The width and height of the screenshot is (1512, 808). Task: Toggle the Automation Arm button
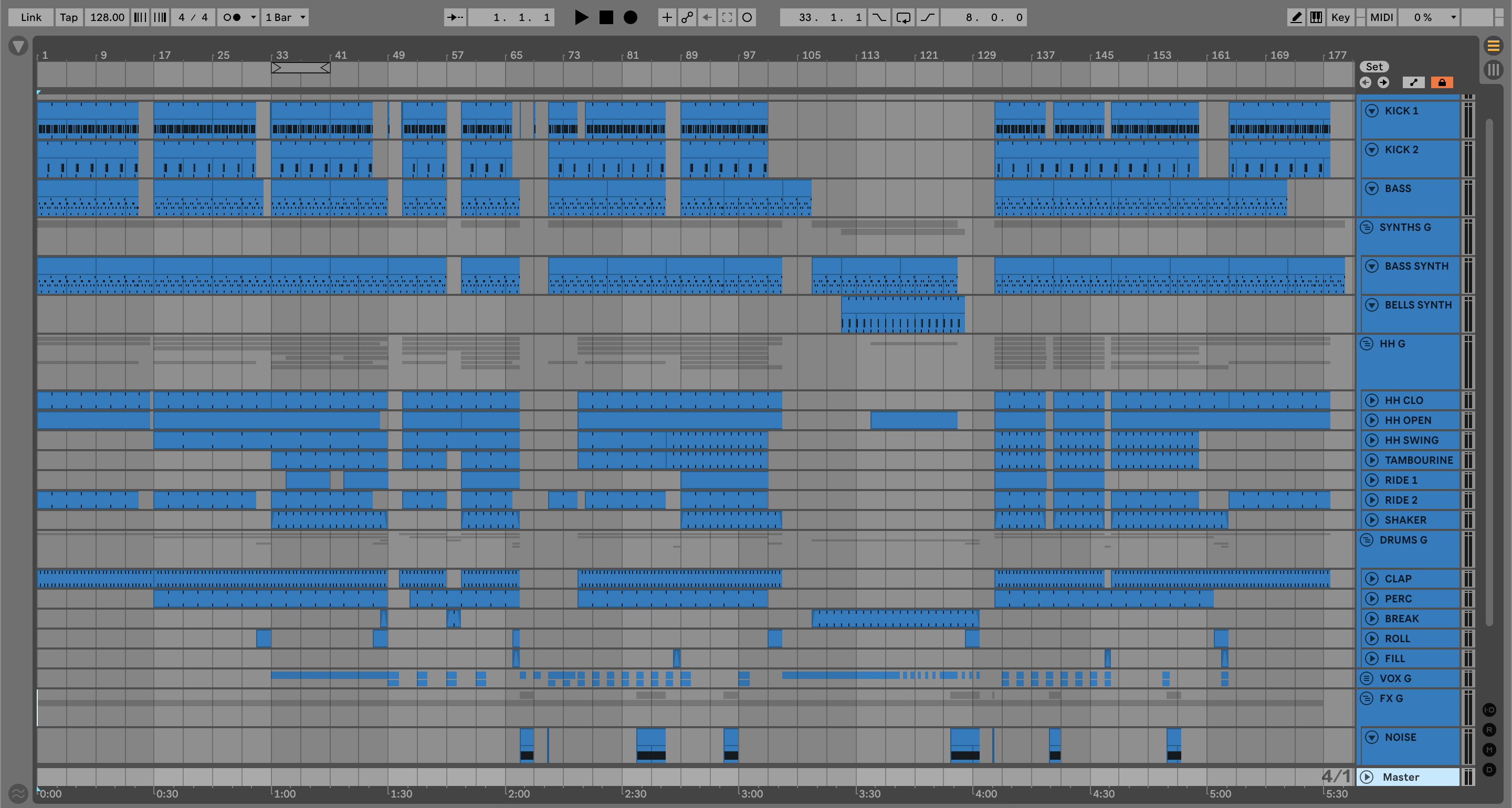click(x=687, y=17)
